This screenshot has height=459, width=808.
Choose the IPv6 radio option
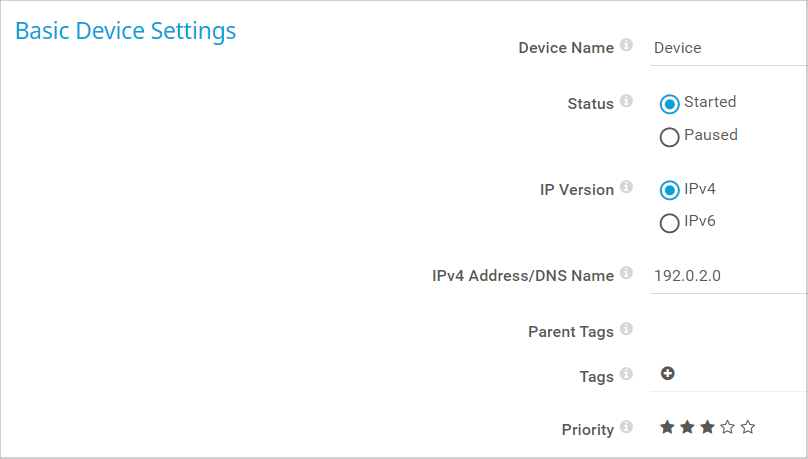(x=670, y=224)
